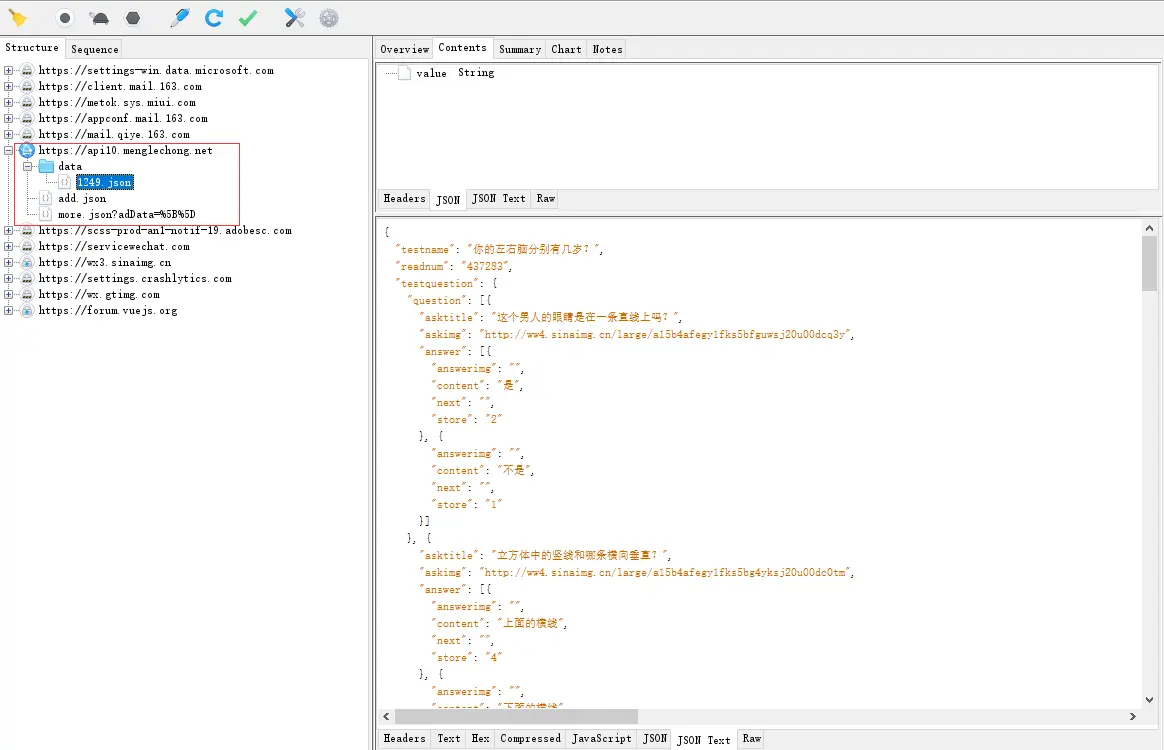Click the blue repeat request icon
Image resolution: width=1164 pixels, height=750 pixels.
214,18
